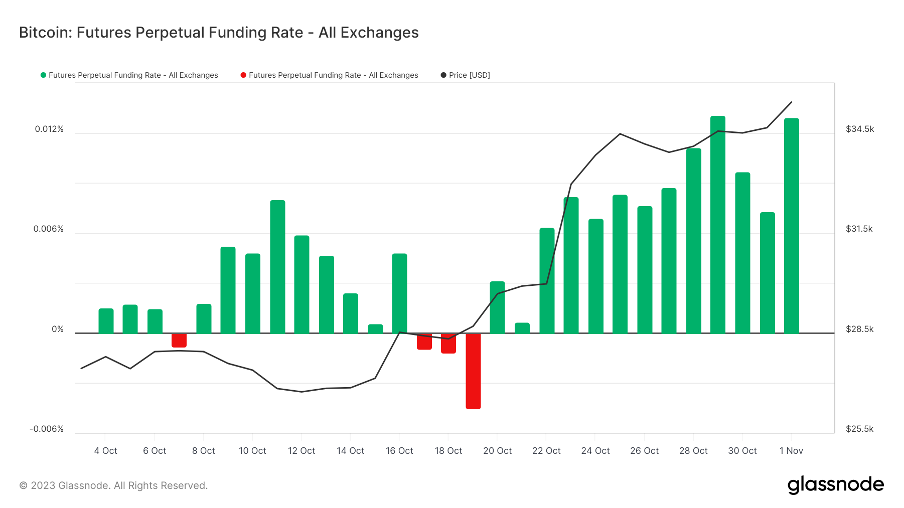Click the red legend dot for Funding Rate
The width and height of the screenshot is (904, 508).
[243, 75]
